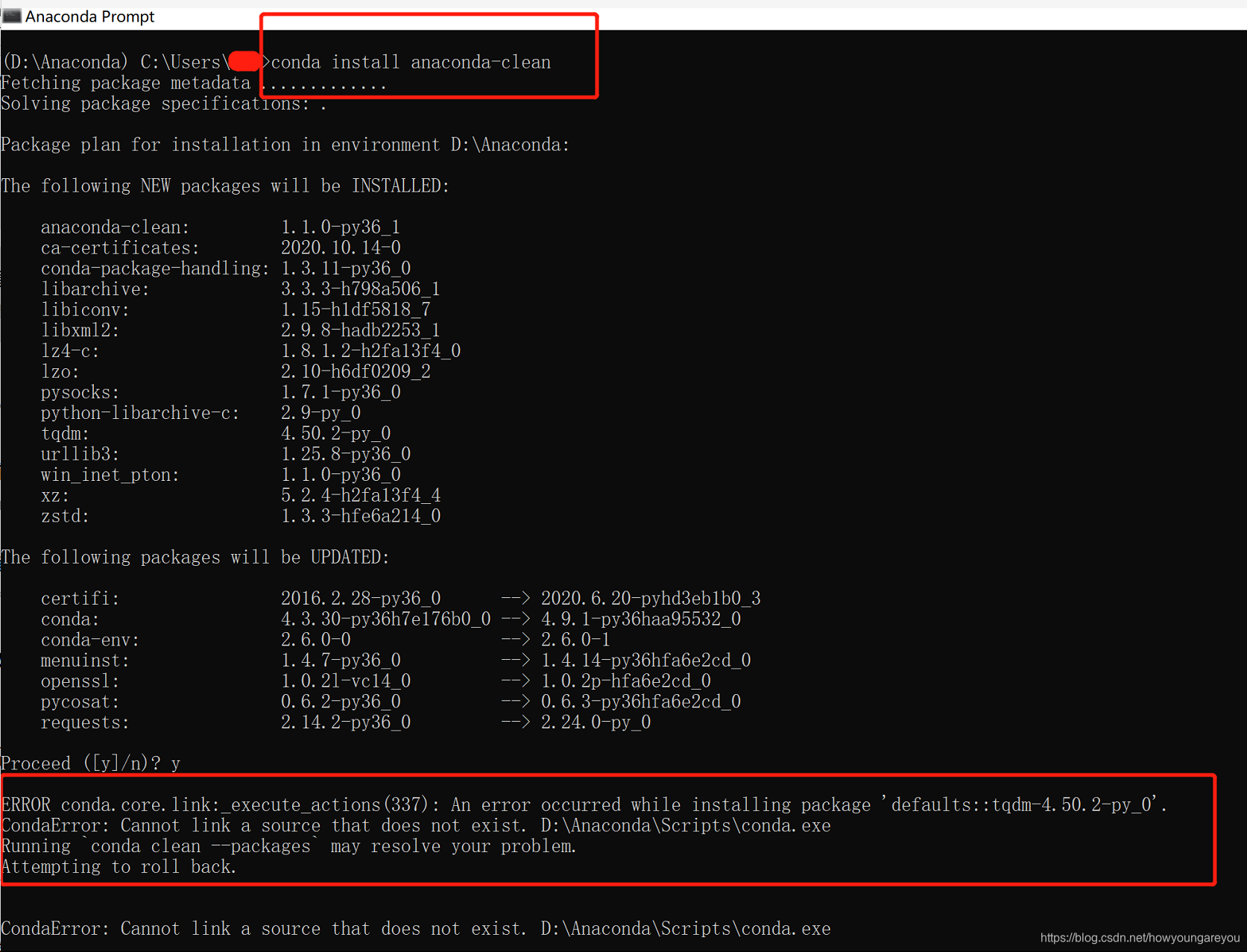Click the ERROR conda.core.link line
Viewport: 1247px width, 952px height.
[584, 805]
